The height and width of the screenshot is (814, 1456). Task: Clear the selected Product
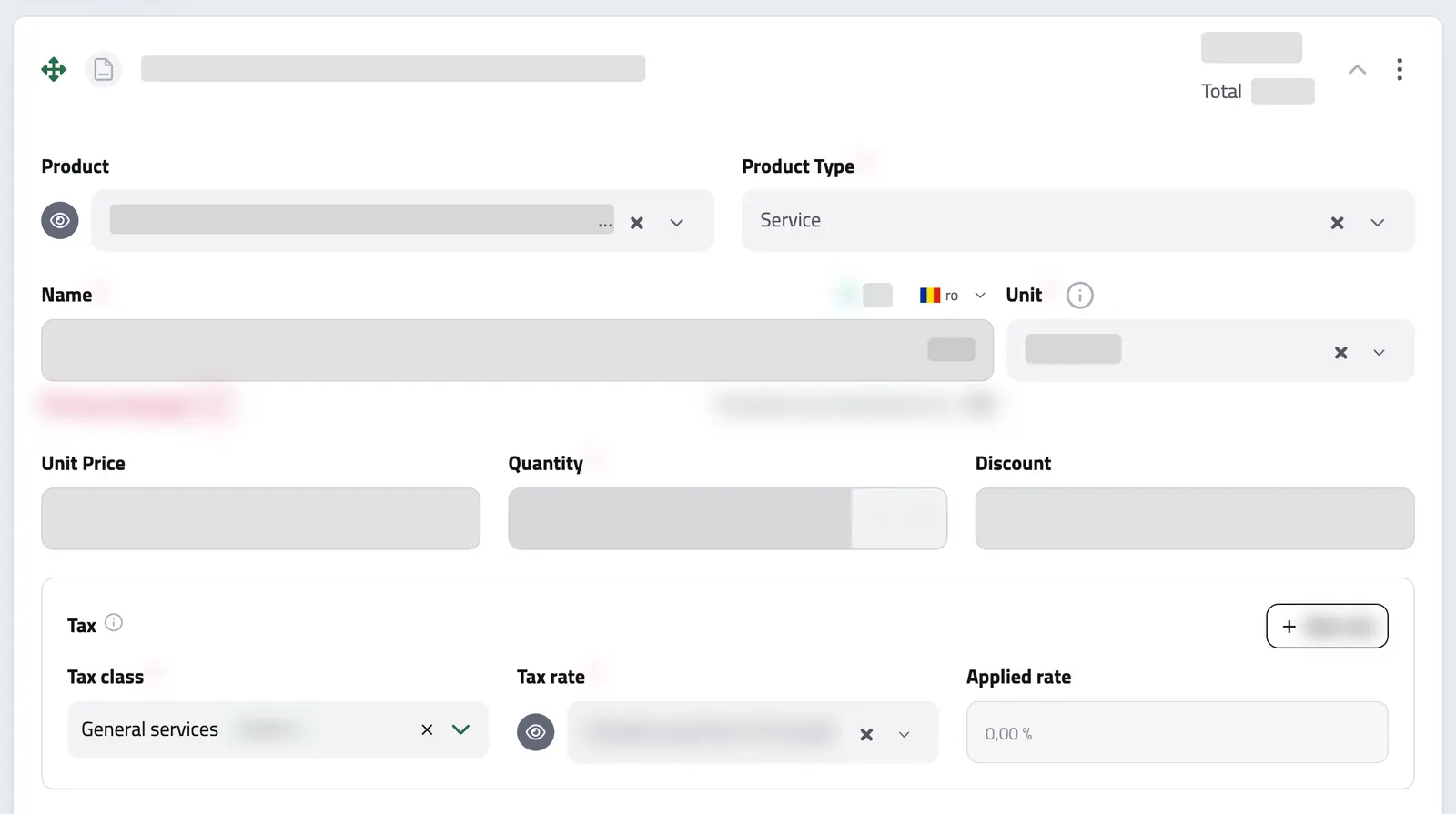coord(637,223)
